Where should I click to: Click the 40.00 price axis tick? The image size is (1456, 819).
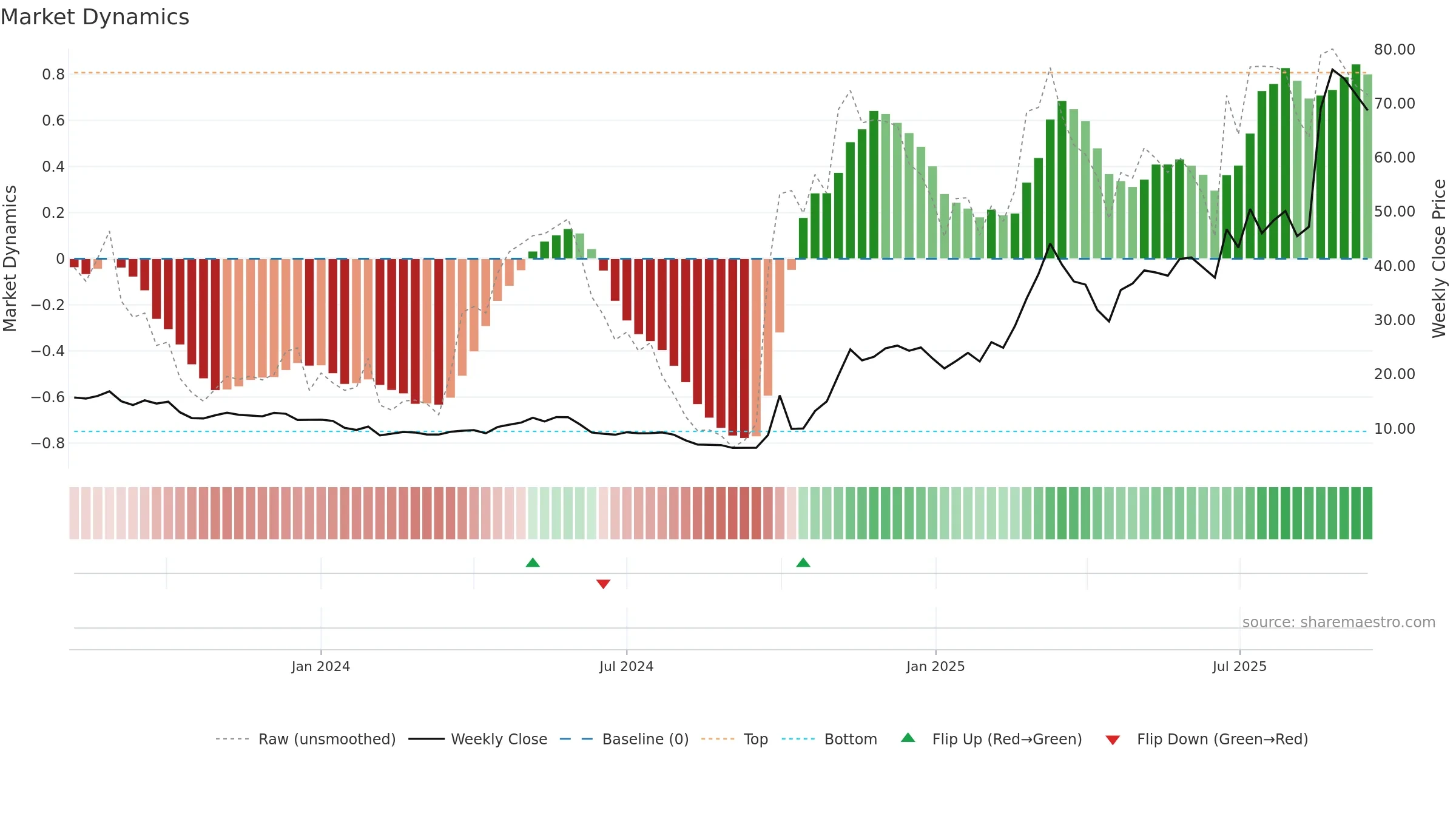coord(1394,266)
